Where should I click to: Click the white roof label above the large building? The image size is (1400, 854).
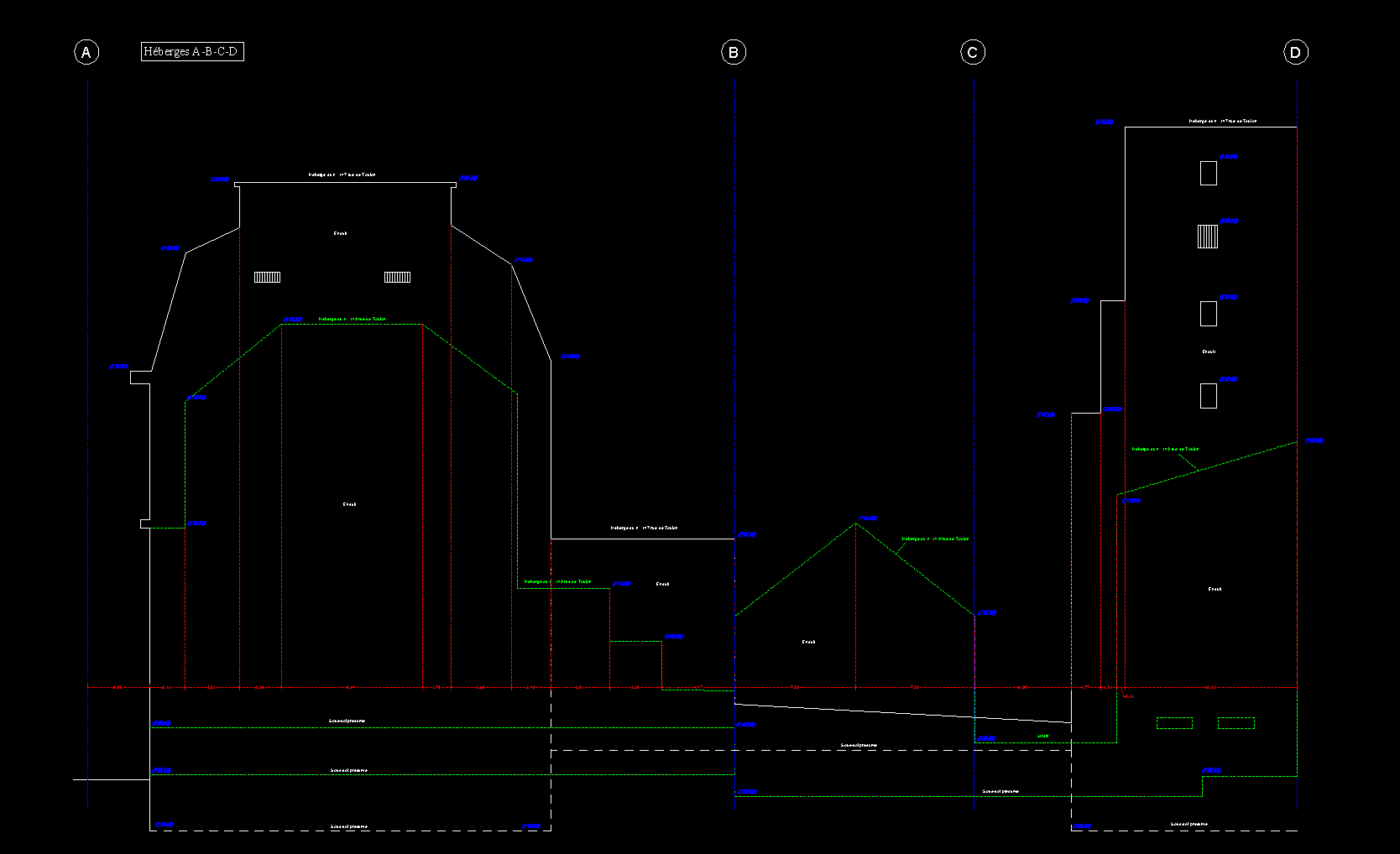[342, 174]
